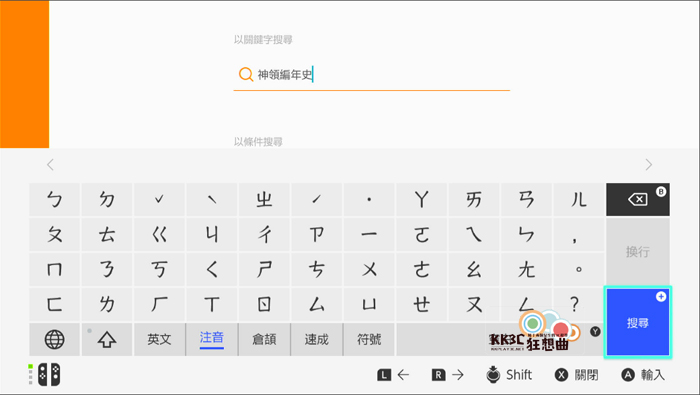700x395 pixels.
Task: Tap the ㄌ key
Action: pos(107,304)
